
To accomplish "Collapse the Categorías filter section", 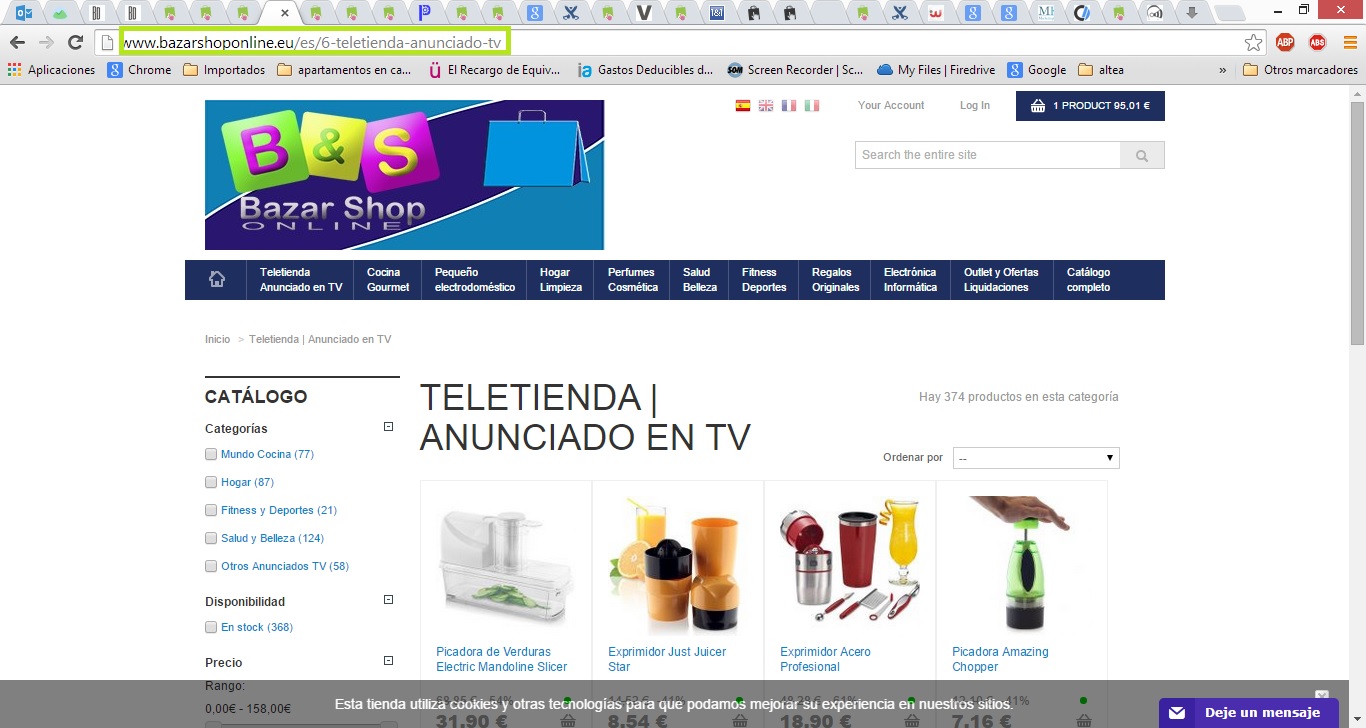I will [x=389, y=427].
